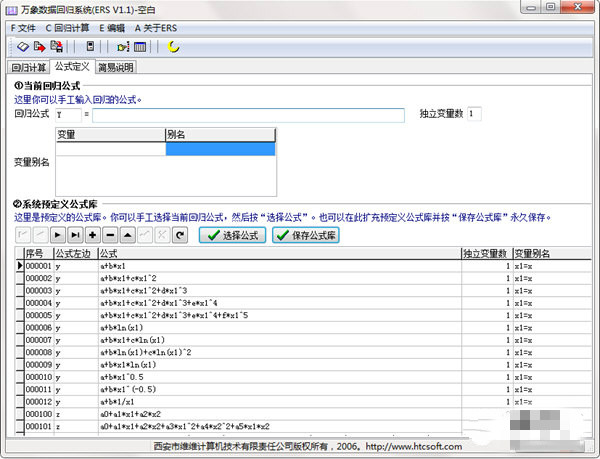Image resolution: width=600 pixels, height=459 pixels.
Task: Click the open book toolbar icon
Action: [x=23, y=47]
